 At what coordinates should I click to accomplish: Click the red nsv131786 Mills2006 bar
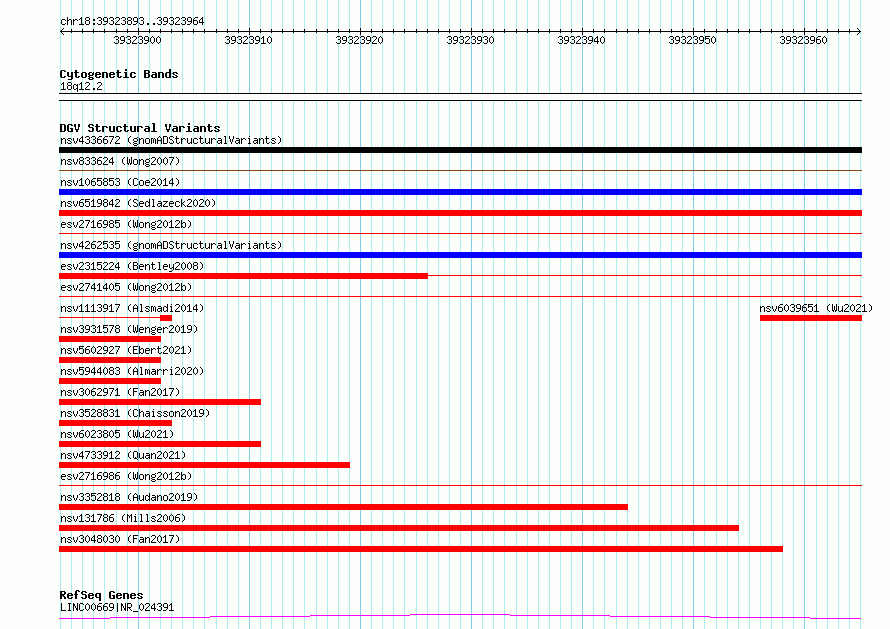[x=399, y=528]
